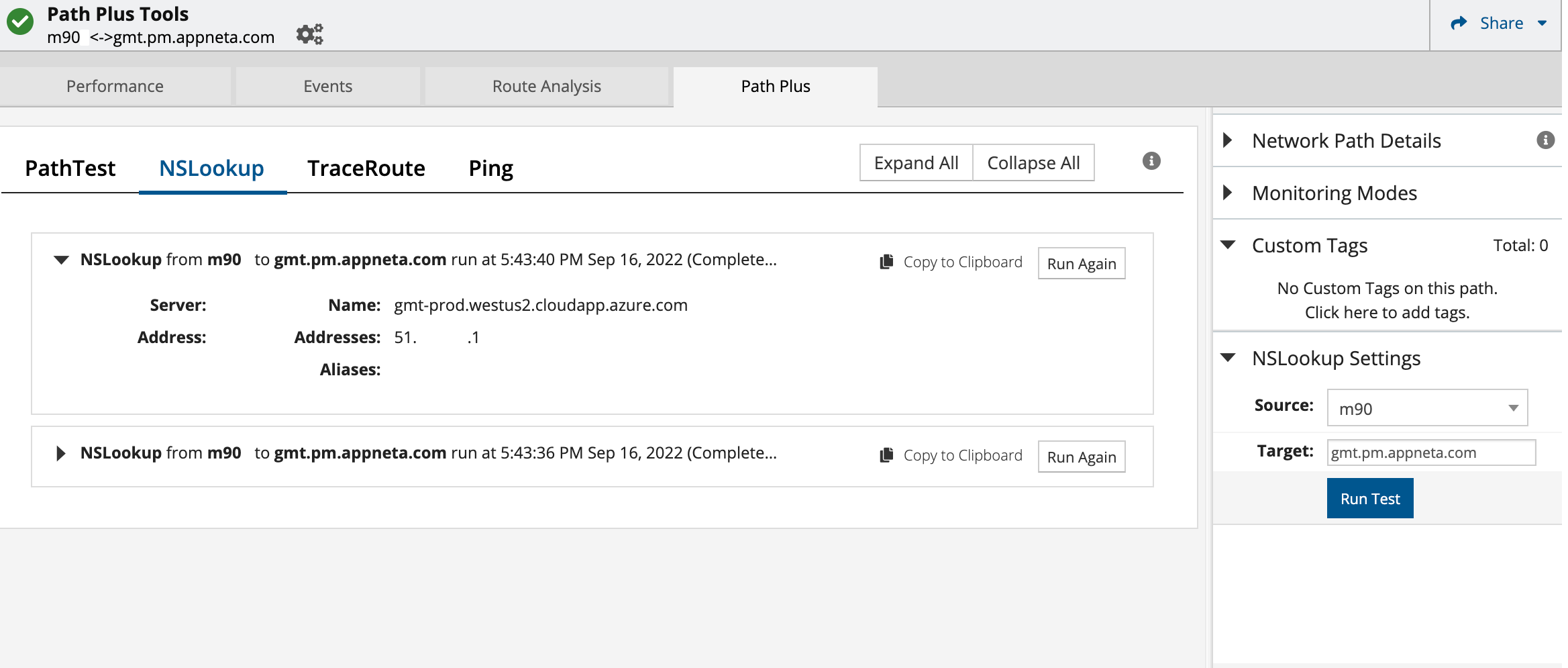Collapse the 5:43:40 PM NSLookup result

point(61,260)
